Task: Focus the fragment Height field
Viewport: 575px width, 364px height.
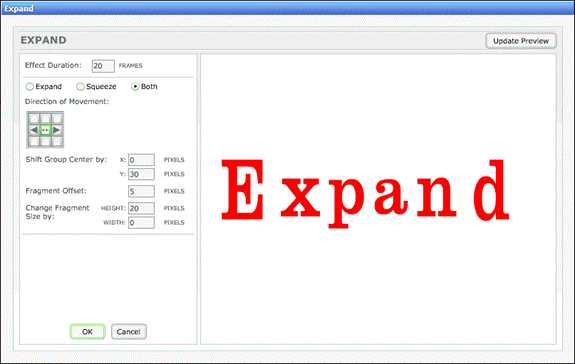Action: (x=141, y=208)
